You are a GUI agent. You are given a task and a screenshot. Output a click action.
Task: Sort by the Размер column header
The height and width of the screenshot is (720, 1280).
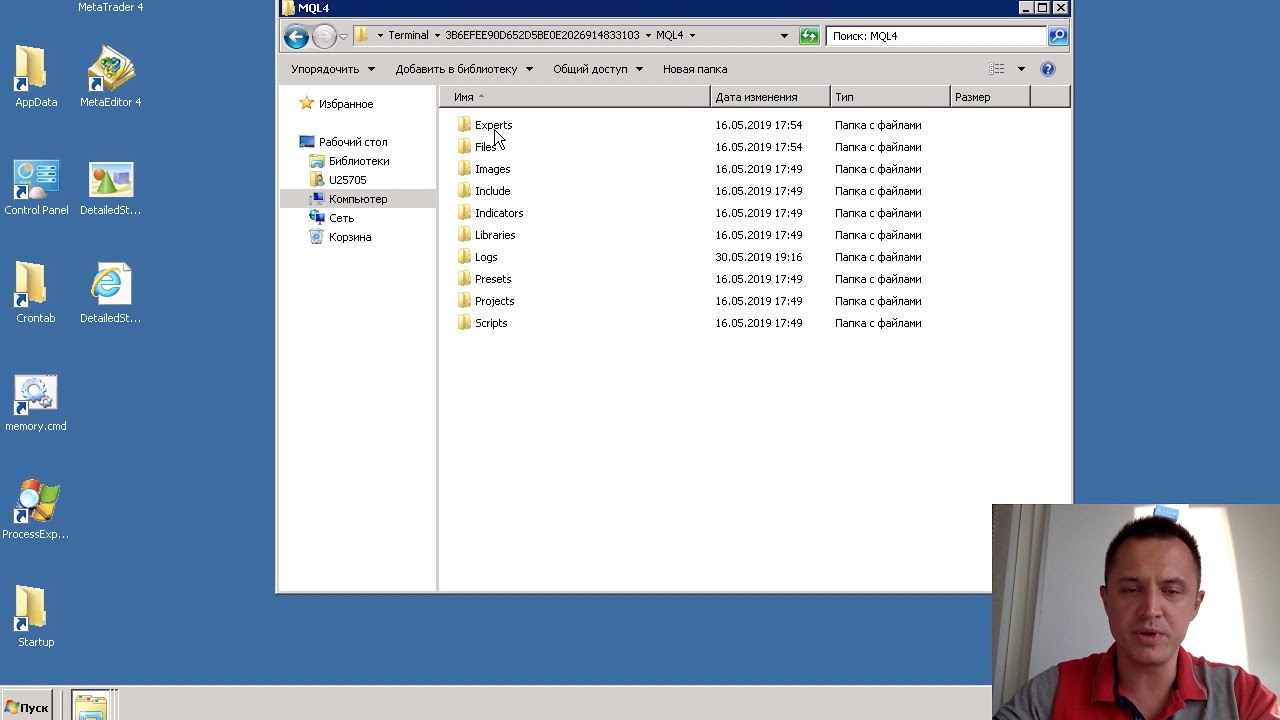tap(990, 97)
